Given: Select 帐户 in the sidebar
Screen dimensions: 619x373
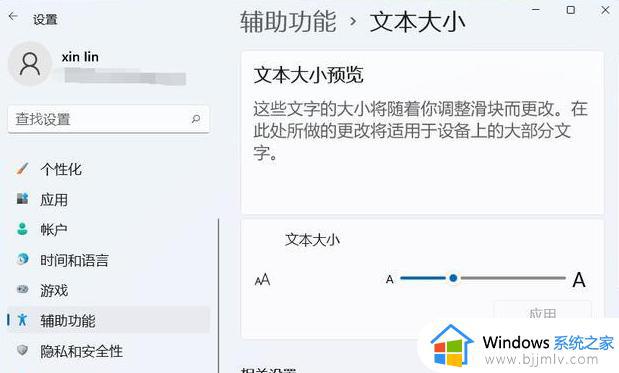Looking at the screenshot, I should tap(108, 229).
